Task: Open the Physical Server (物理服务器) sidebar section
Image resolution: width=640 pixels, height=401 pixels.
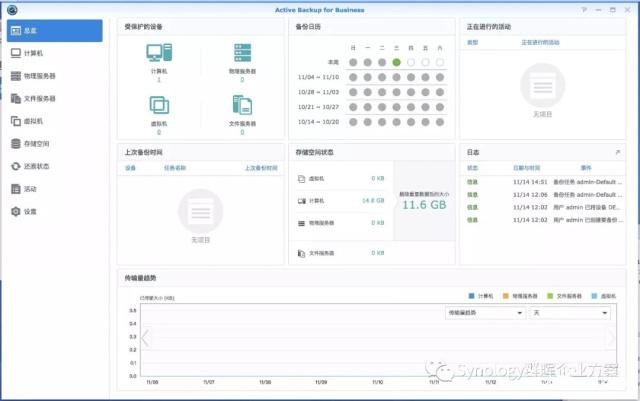Action: tap(54, 76)
